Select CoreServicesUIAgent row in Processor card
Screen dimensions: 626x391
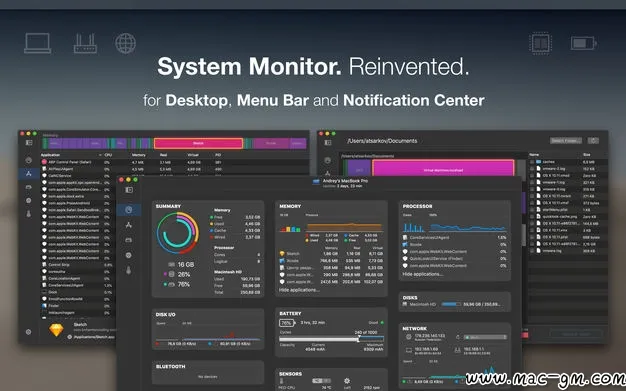454,238
